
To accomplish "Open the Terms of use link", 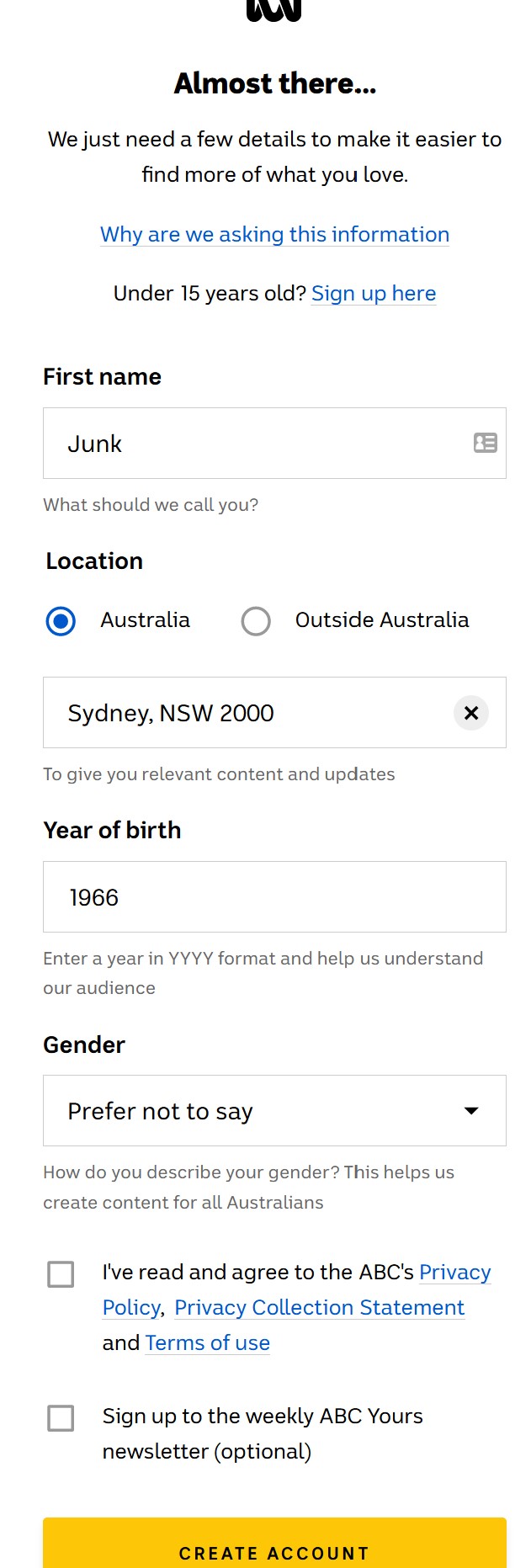I will tap(208, 1343).
